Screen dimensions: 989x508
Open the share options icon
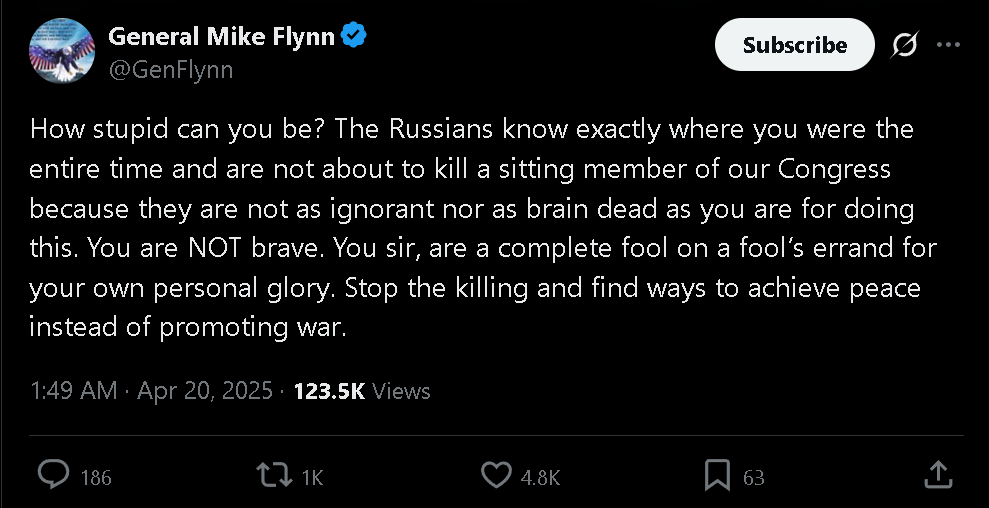(x=937, y=475)
